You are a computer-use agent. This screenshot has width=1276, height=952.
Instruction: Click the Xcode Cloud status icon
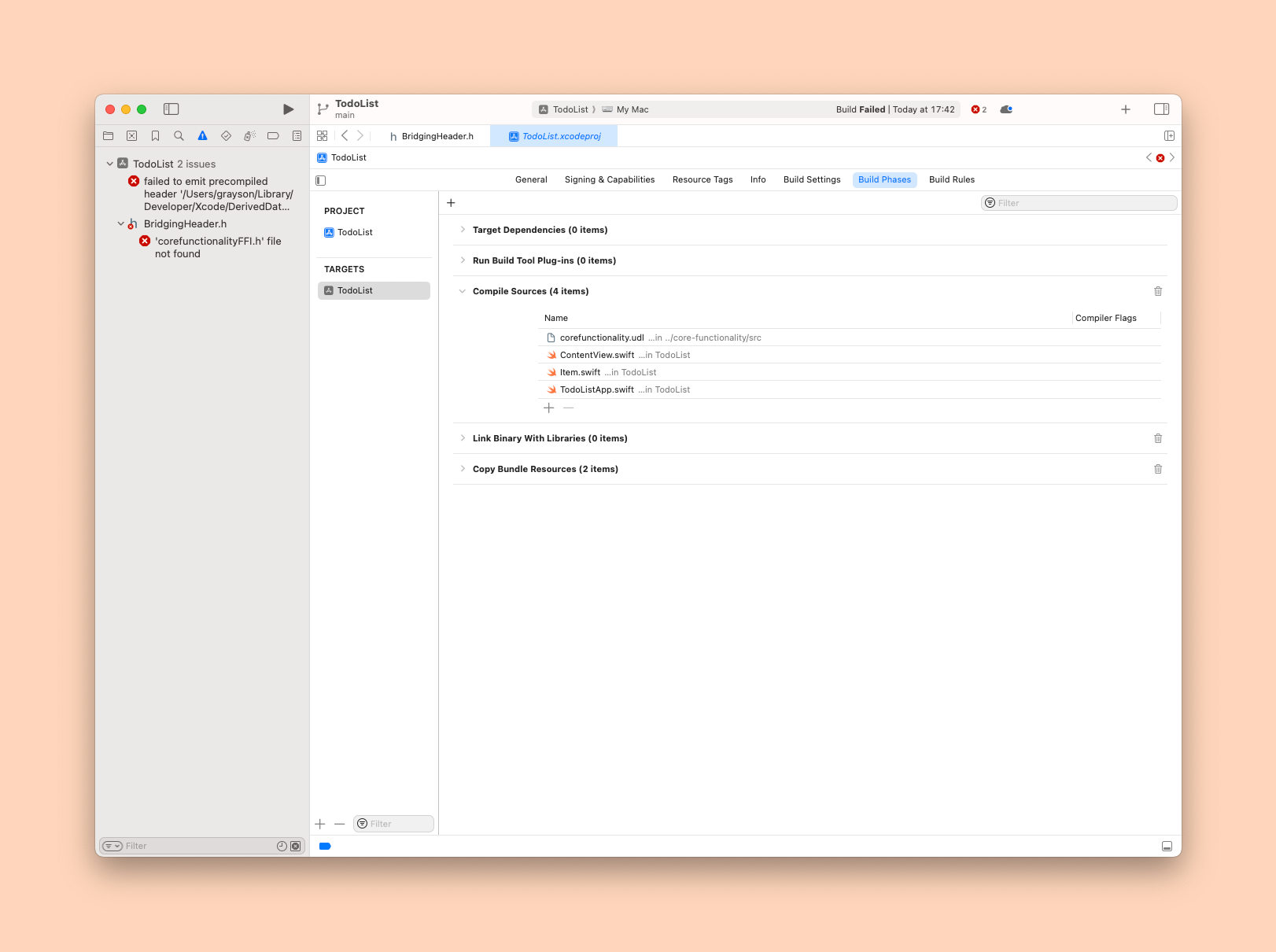[1006, 109]
